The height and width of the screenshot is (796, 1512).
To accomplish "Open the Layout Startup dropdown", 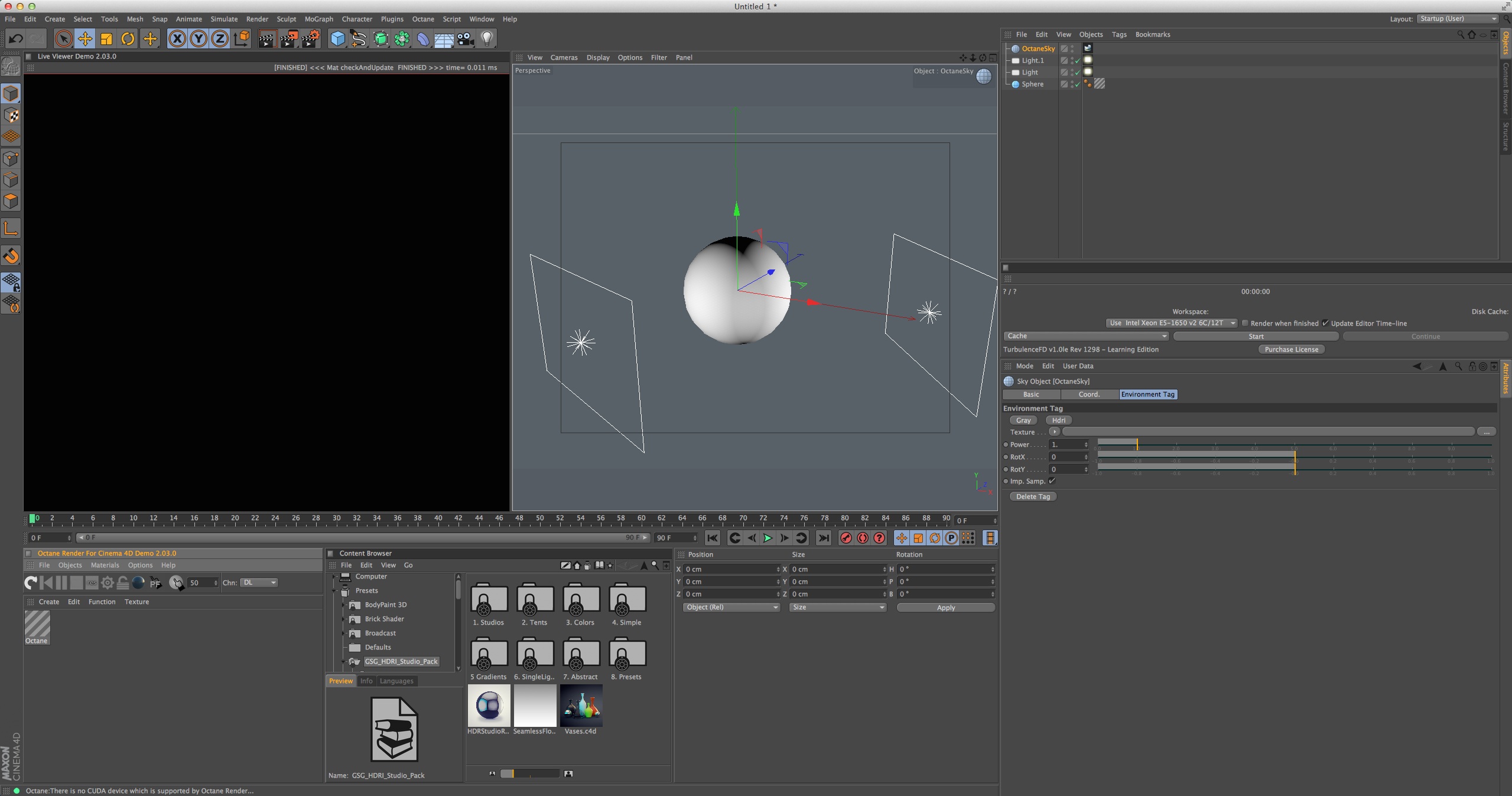I will (1458, 19).
